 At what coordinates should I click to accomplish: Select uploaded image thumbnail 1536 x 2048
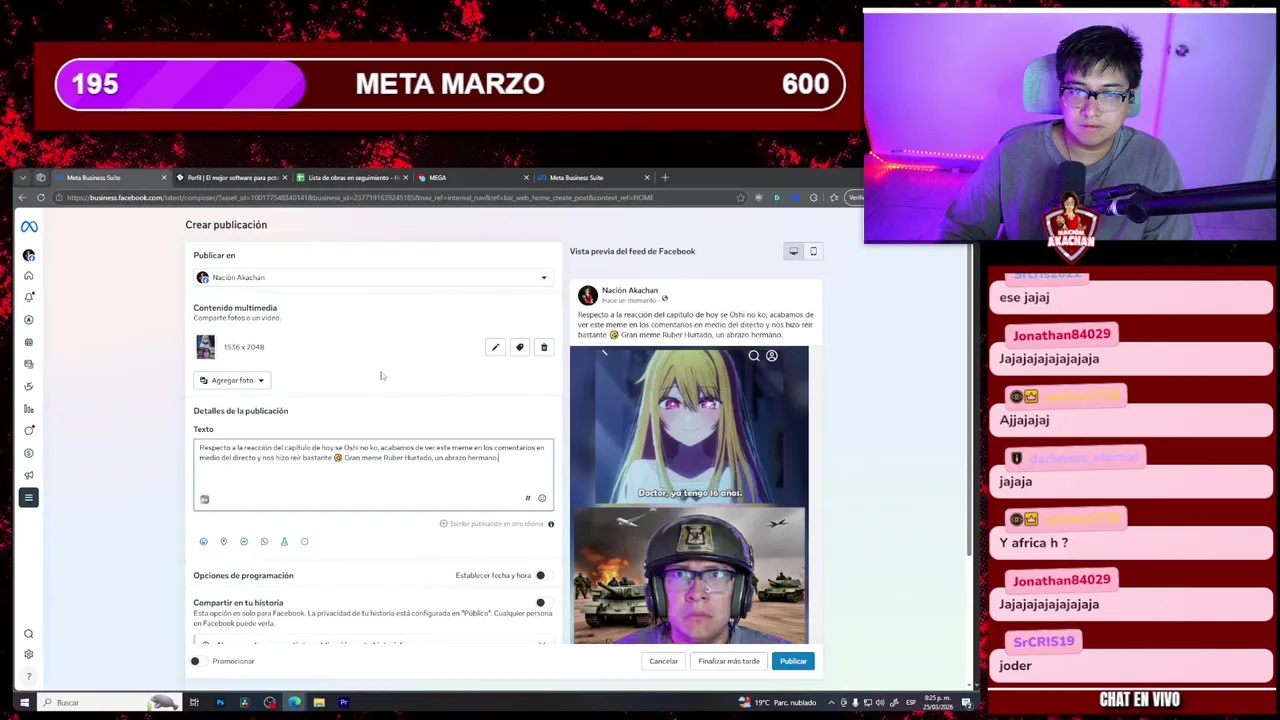(205, 347)
